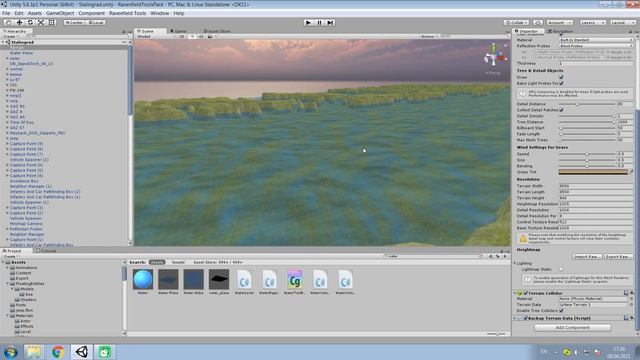This screenshot has height=360, width=640.
Task: Toggle Collect Detail Patches checkbox
Action: [561, 110]
